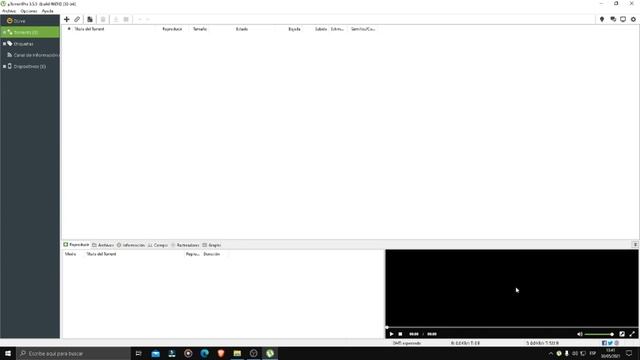Click the taskbar search box
Image resolution: width=640 pixels, height=360 pixels.
[73, 353]
